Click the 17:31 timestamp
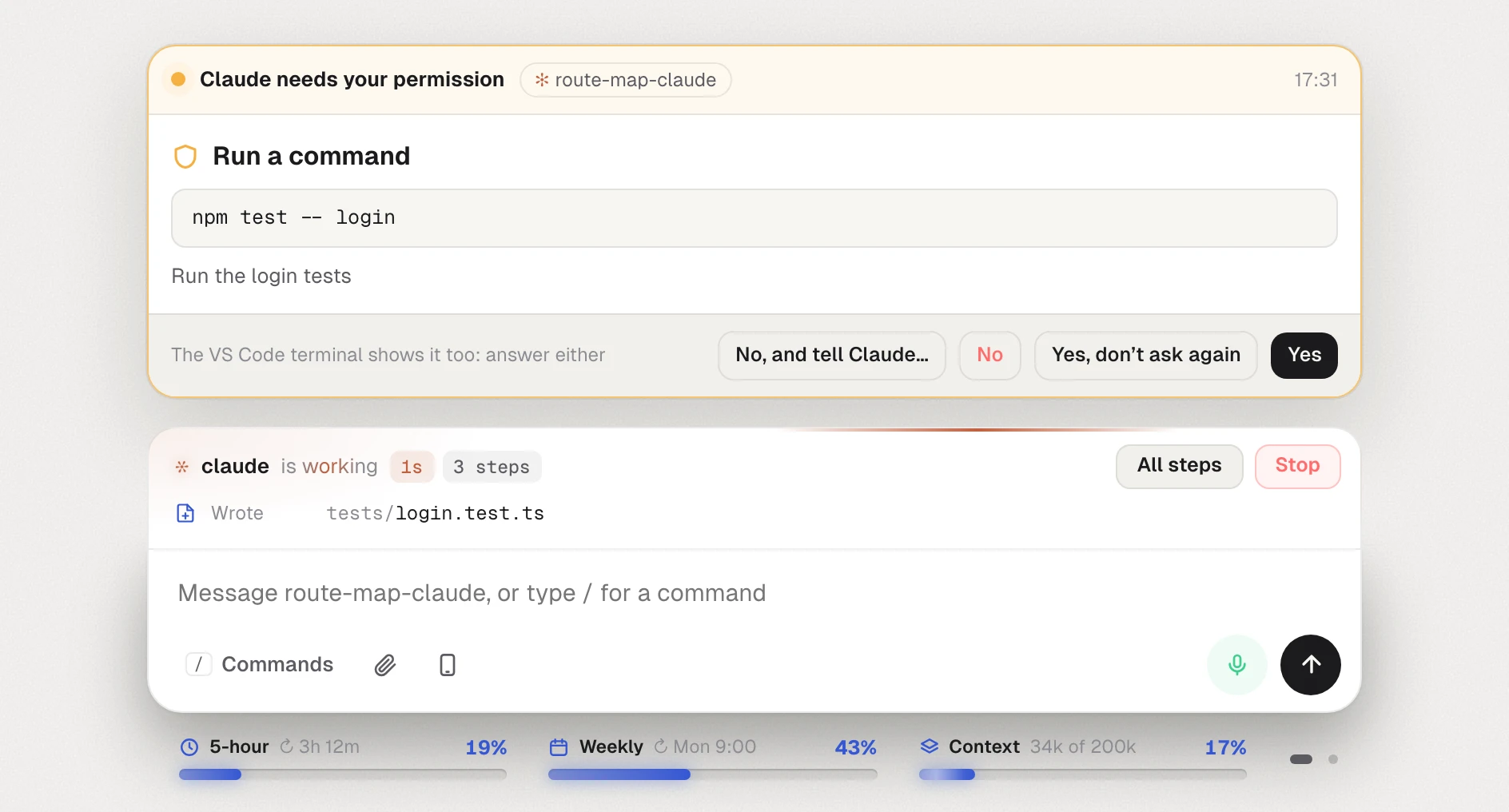The image size is (1509, 812). [1316, 80]
